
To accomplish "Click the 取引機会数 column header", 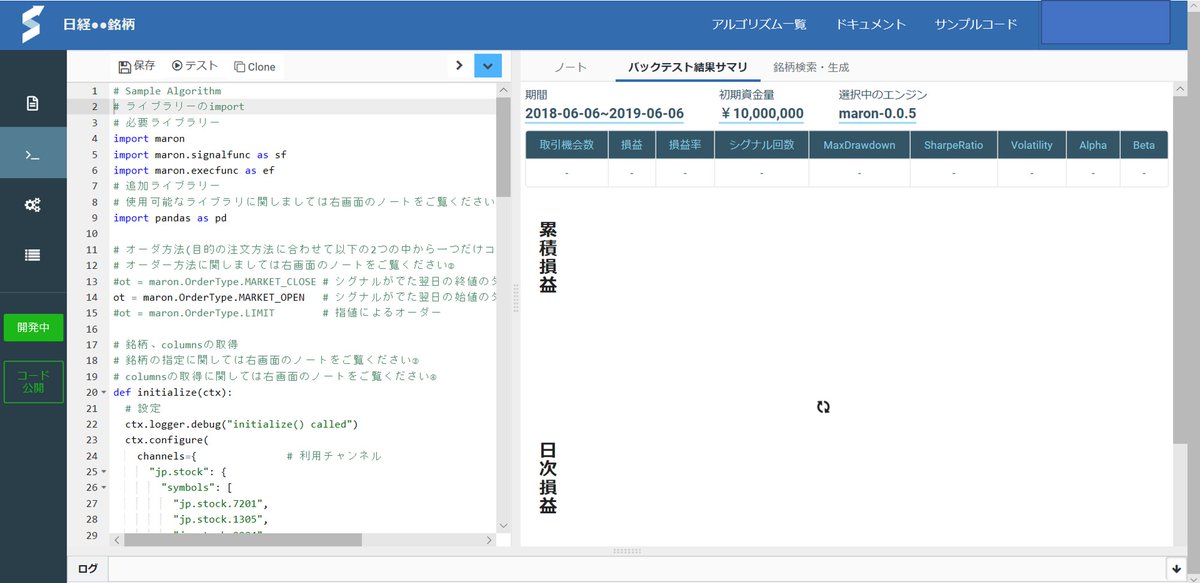I will click(x=567, y=145).
